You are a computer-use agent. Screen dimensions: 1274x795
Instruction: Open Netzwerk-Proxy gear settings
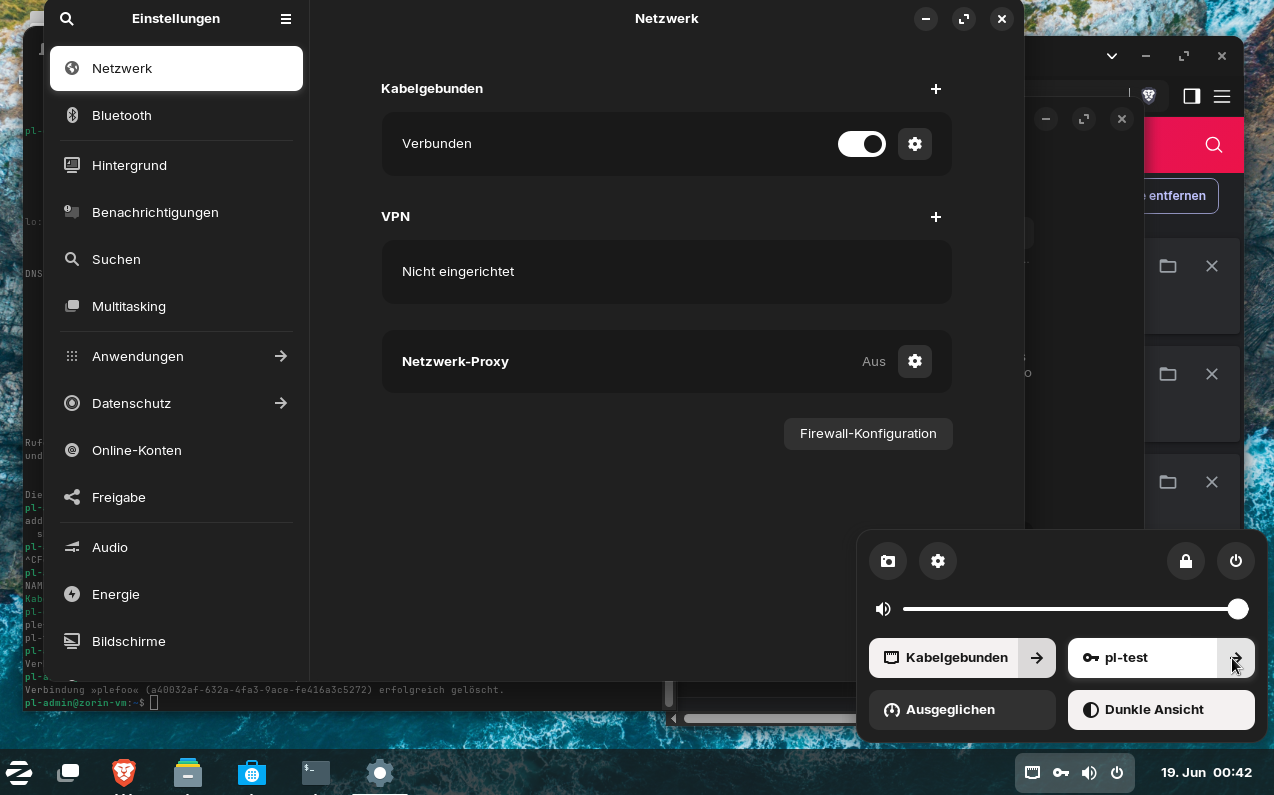click(x=914, y=361)
